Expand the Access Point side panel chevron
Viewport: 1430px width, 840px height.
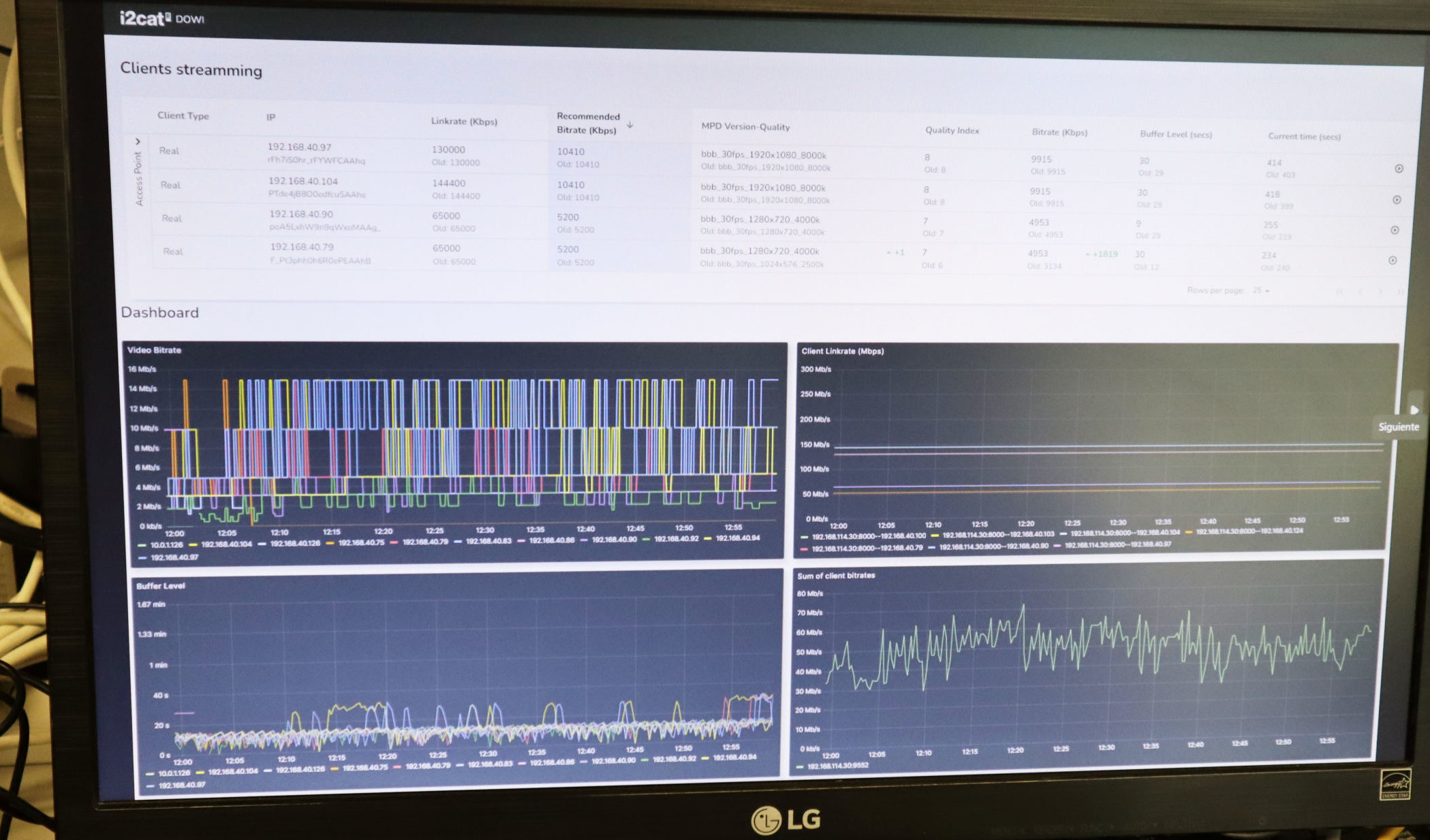138,142
